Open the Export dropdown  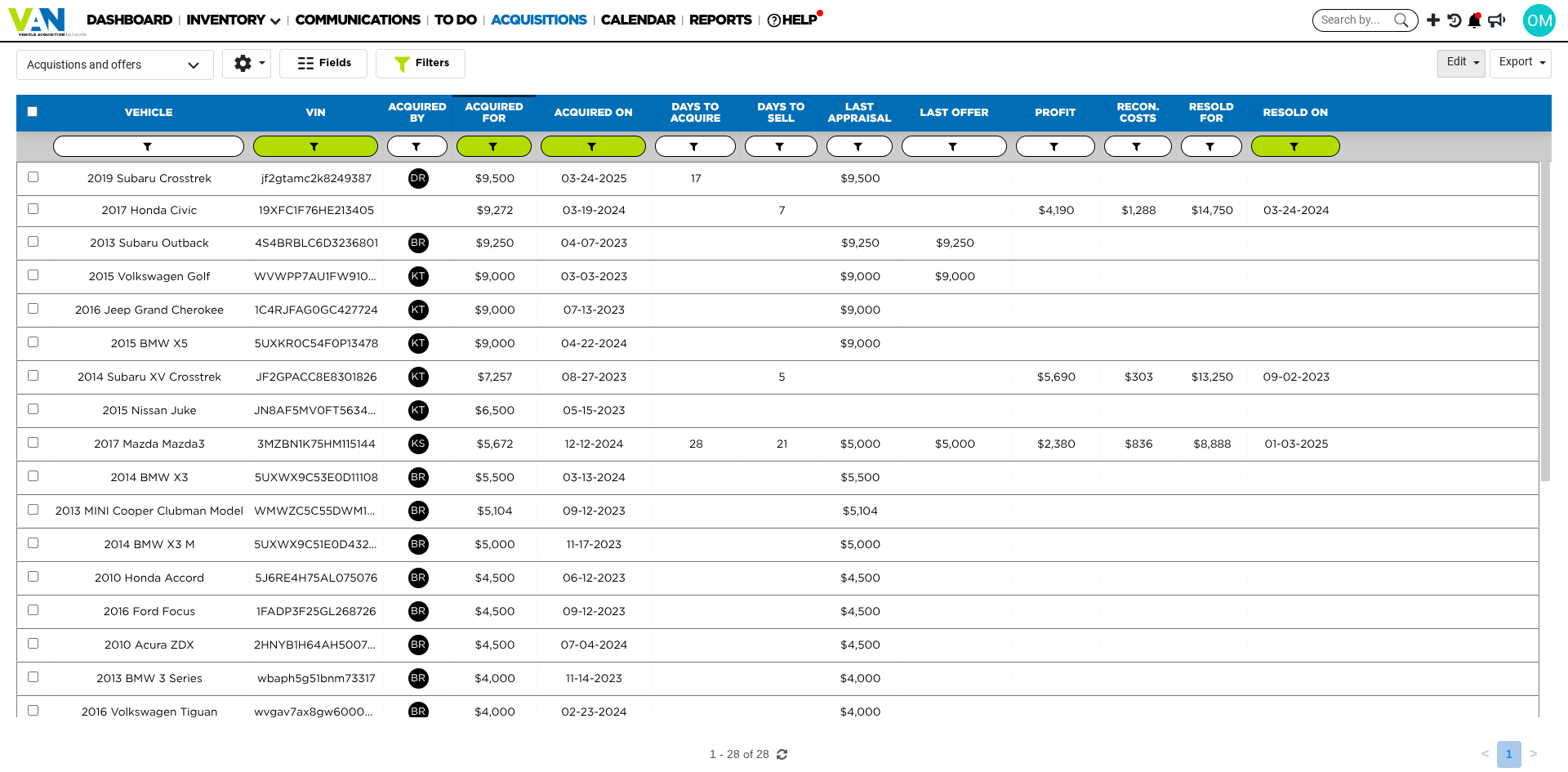1520,62
